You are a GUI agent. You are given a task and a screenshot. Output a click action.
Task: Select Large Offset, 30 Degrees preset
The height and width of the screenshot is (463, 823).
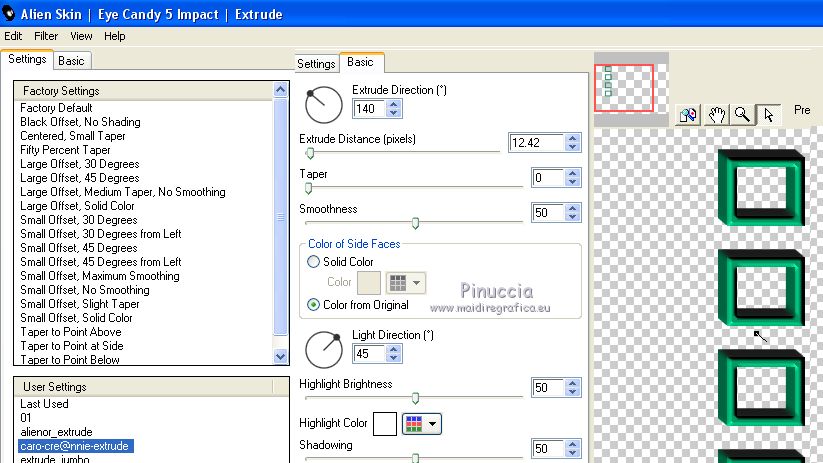(x=79, y=164)
